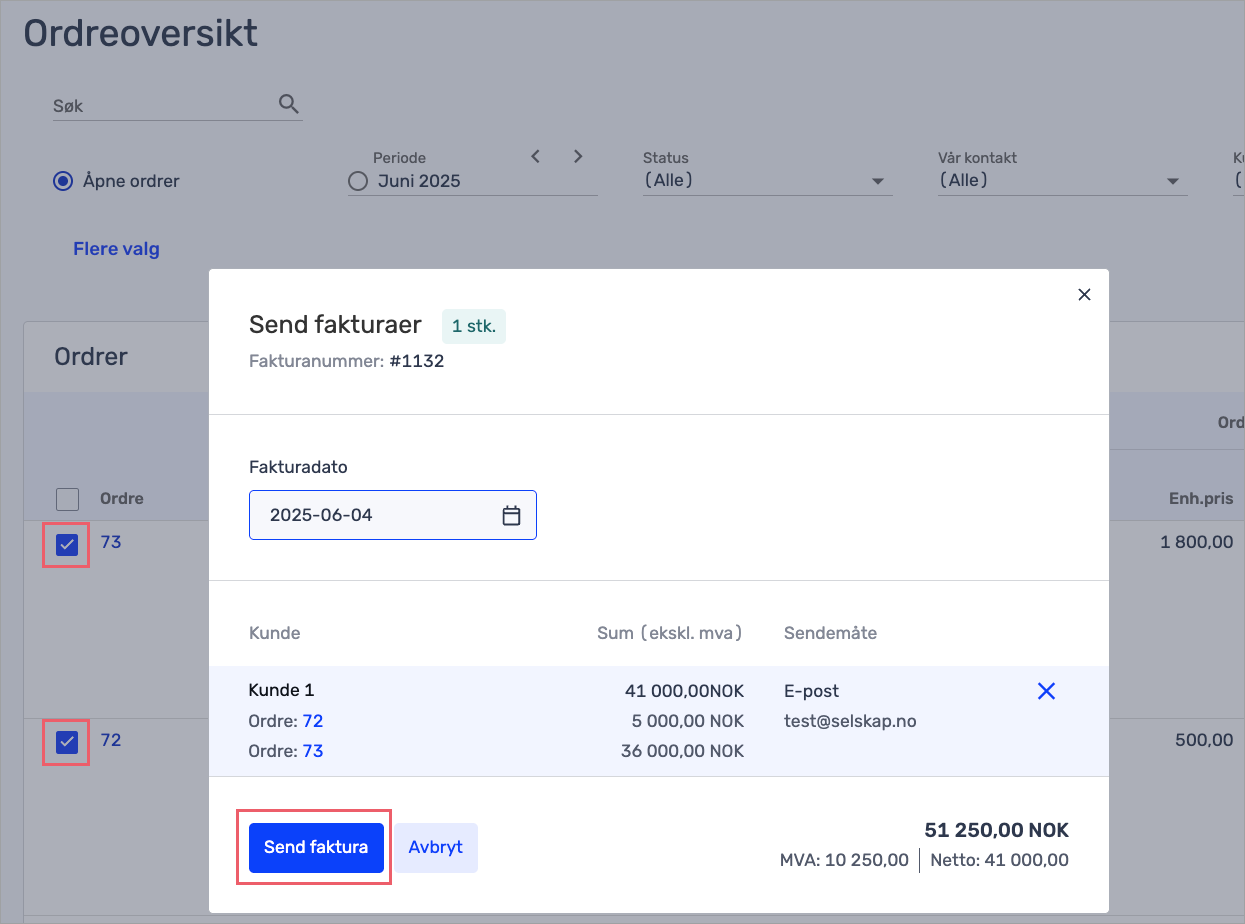The height and width of the screenshot is (924, 1245).
Task: Remove Kunde 1 from the invoice list
Action: pos(1046,691)
